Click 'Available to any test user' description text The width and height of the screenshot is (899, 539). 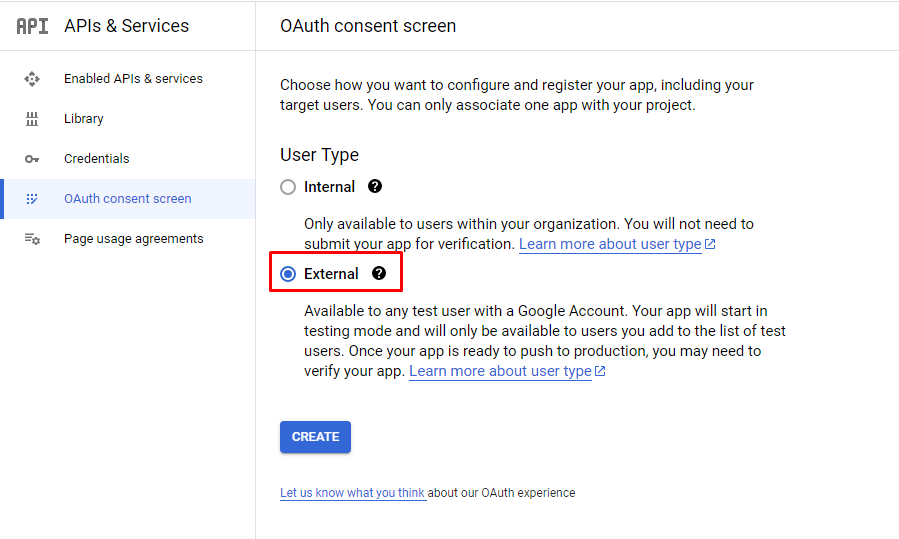(x=545, y=341)
